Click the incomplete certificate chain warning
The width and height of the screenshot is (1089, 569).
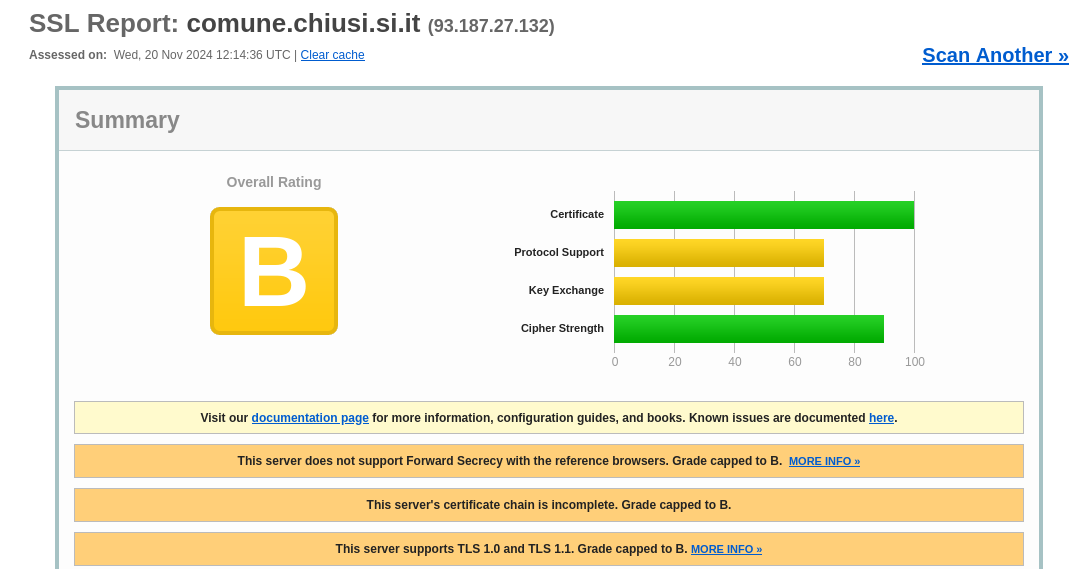548,505
